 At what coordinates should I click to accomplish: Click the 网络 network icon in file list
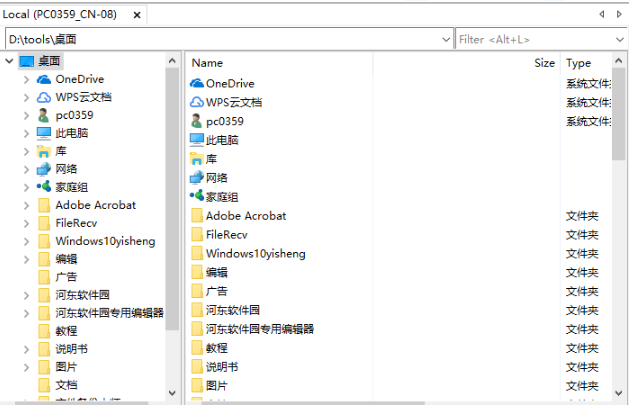pos(196,178)
